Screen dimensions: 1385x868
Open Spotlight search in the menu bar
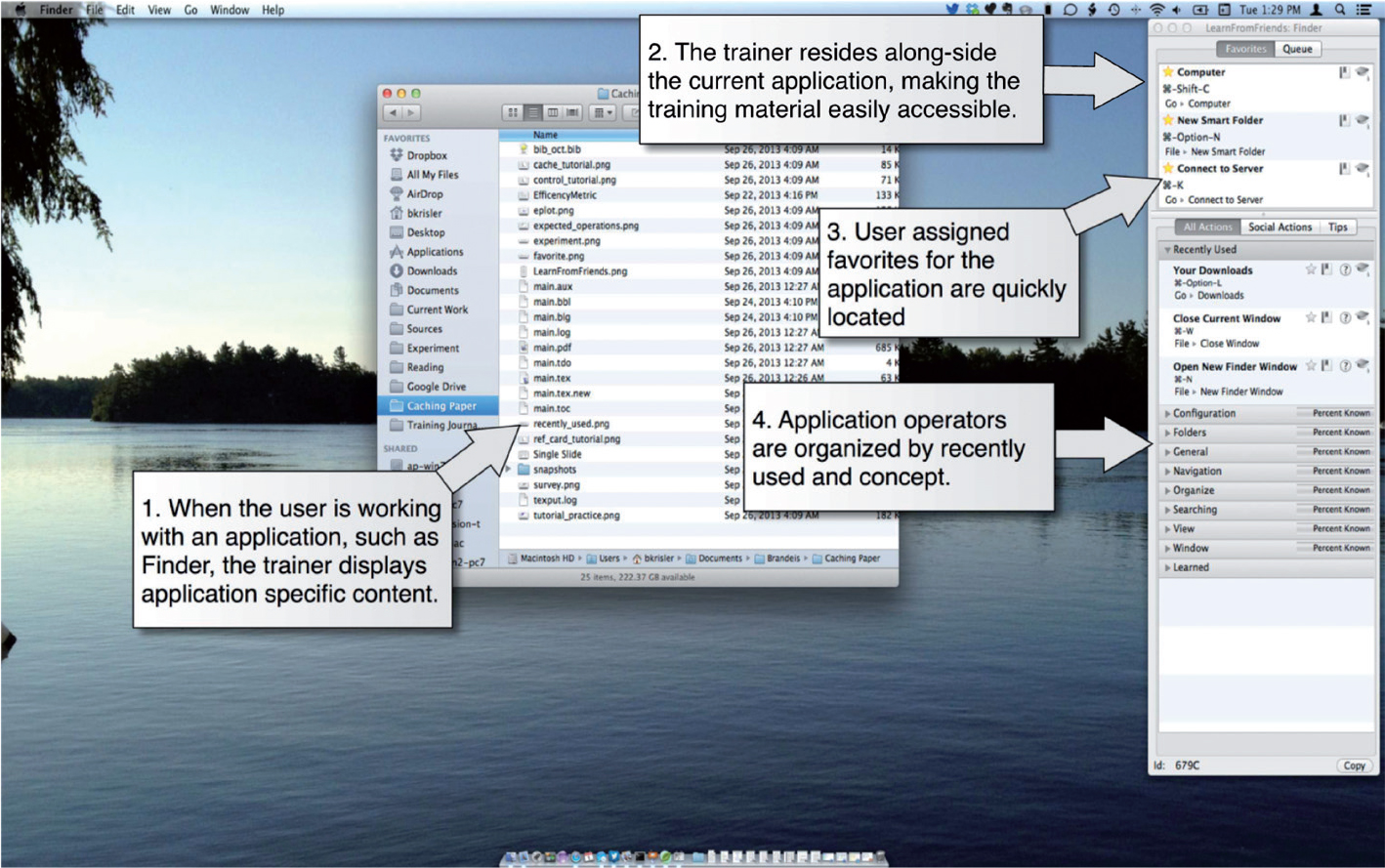coord(1340,10)
